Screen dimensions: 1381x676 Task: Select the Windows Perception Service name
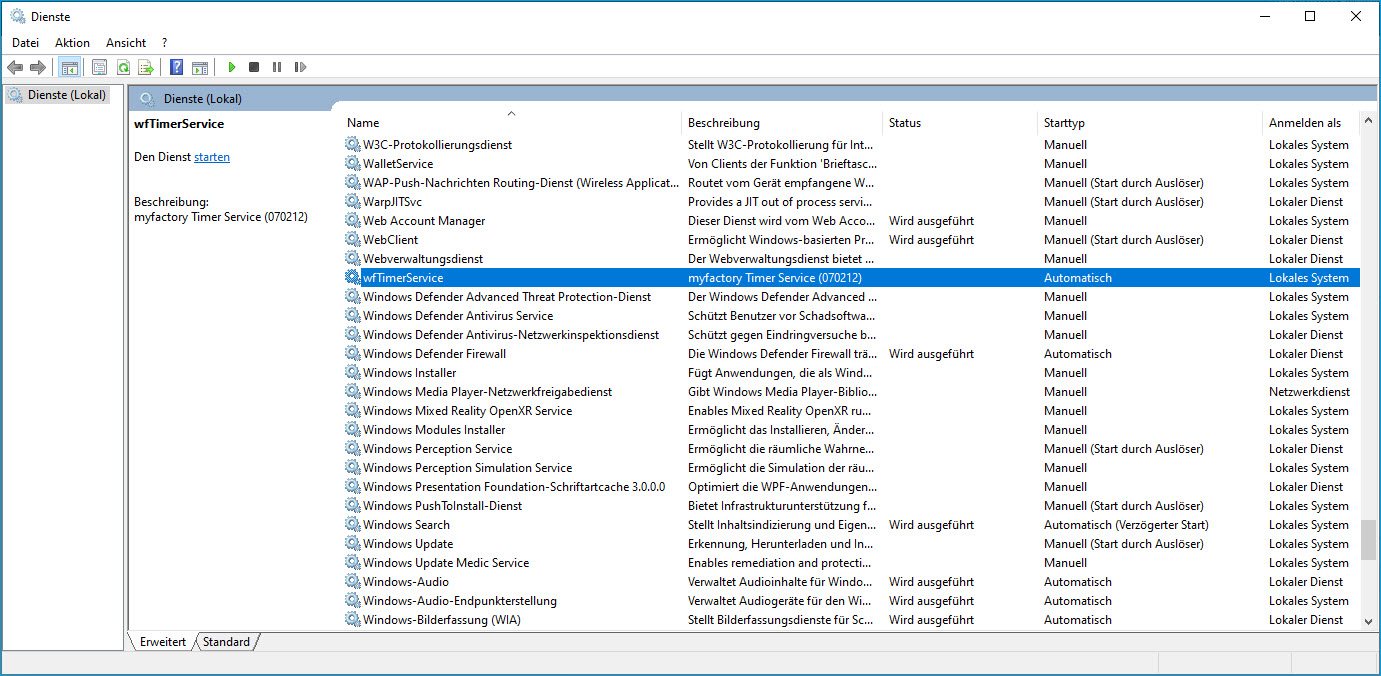point(437,449)
